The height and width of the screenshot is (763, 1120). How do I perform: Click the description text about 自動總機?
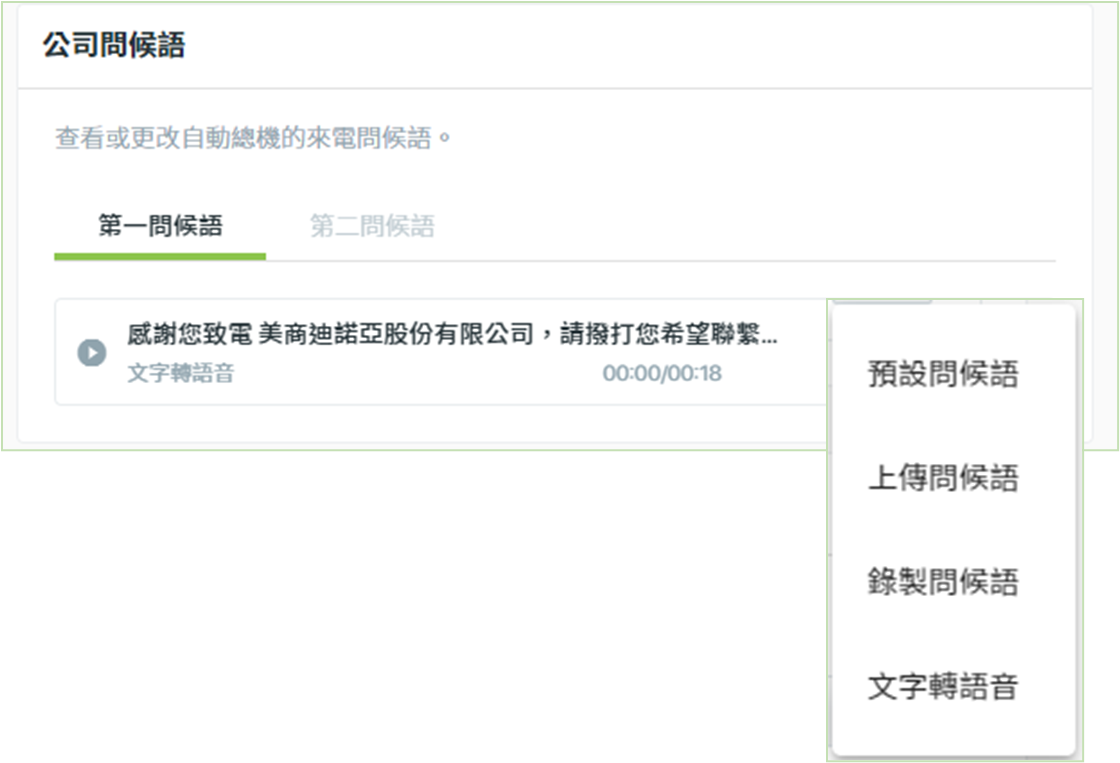pyautogui.click(x=253, y=137)
